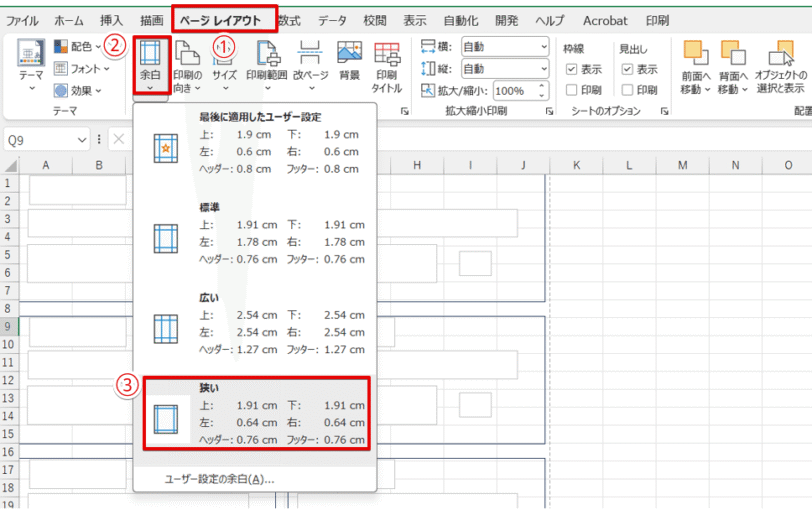This screenshot has height=515, width=812.
Task: Select row 1 header
Action: (x=9, y=183)
